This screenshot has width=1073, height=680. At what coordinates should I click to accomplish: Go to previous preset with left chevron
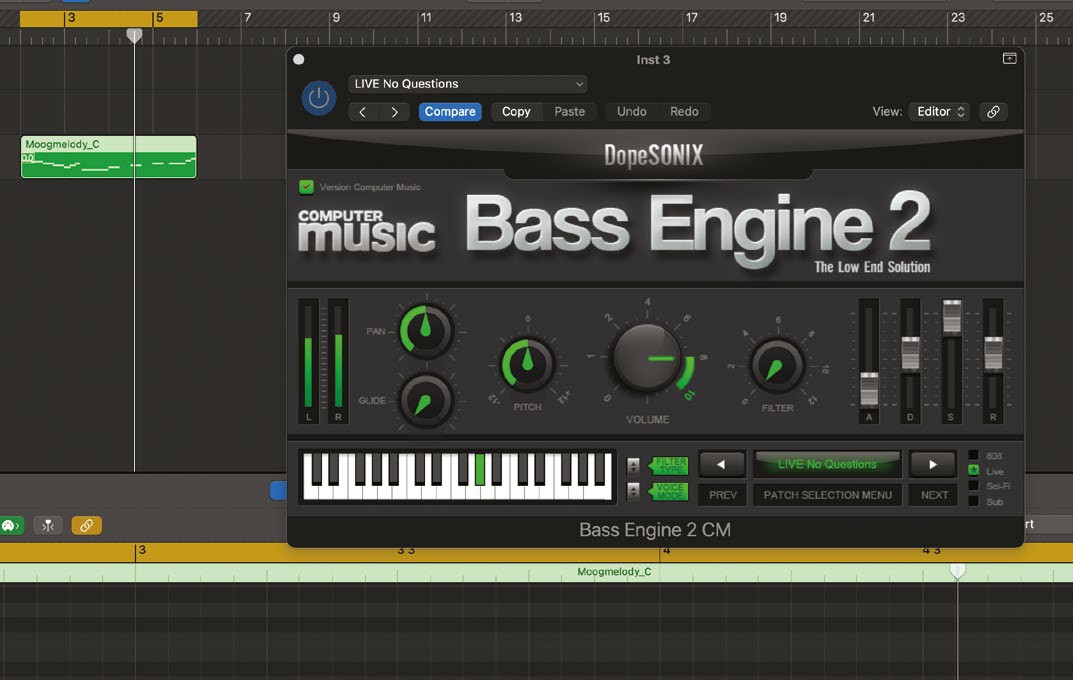pos(363,112)
